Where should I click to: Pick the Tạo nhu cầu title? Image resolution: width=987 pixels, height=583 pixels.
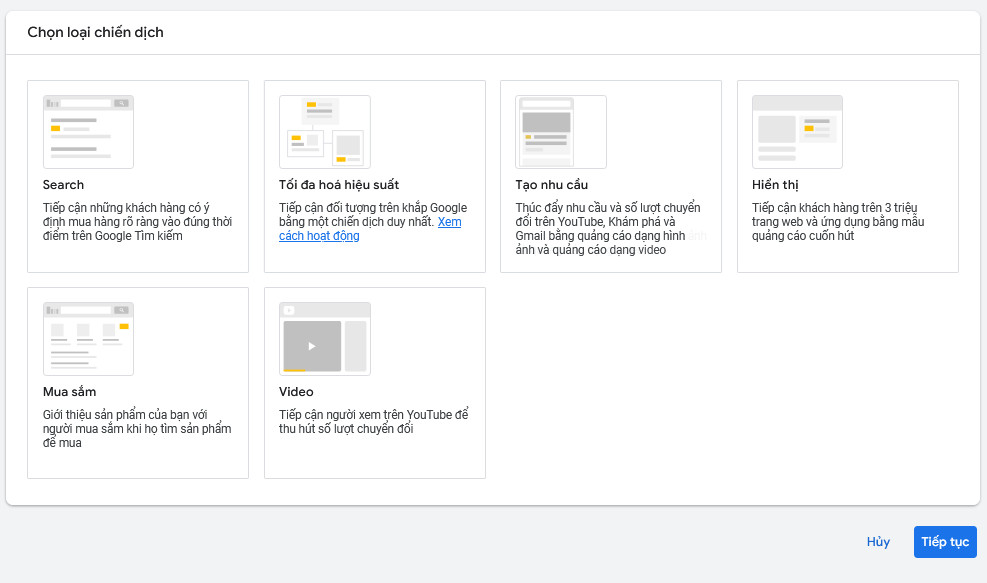[551, 185]
